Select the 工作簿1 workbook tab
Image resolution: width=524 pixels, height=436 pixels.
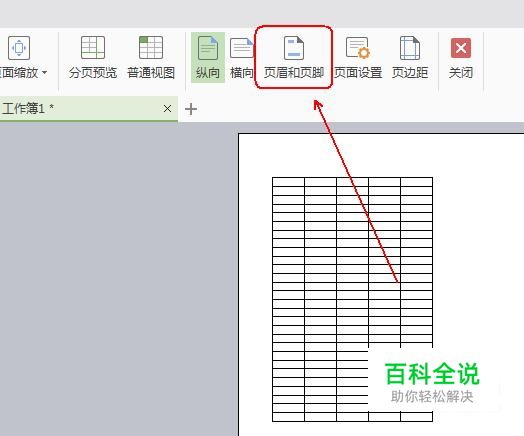coord(89,109)
